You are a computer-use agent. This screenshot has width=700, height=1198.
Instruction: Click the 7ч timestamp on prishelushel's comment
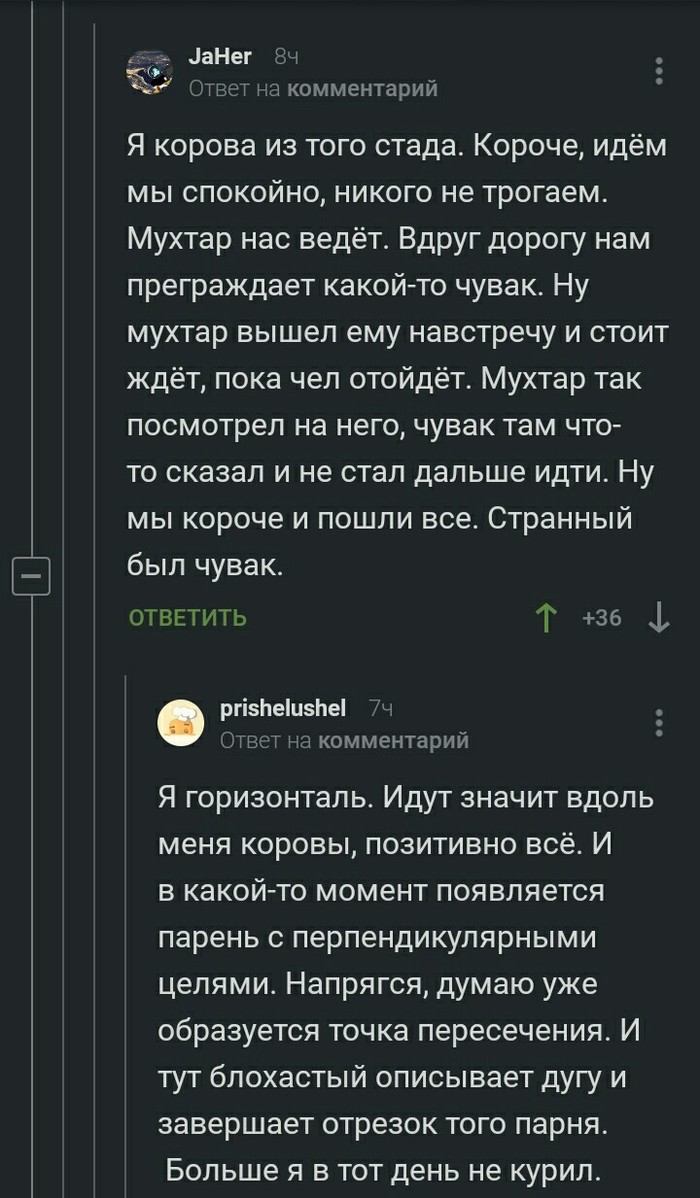pyautogui.click(x=380, y=709)
